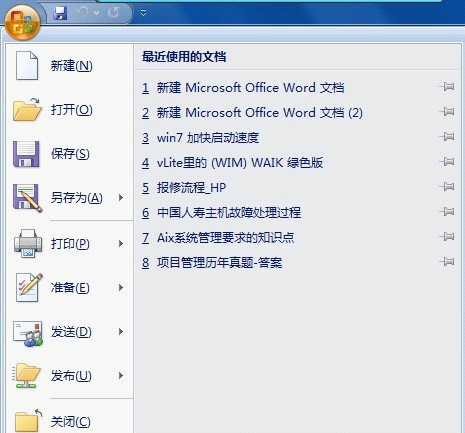Click the Redo icon in quick access toolbar
Screen dimensions: 465x433
113,13
